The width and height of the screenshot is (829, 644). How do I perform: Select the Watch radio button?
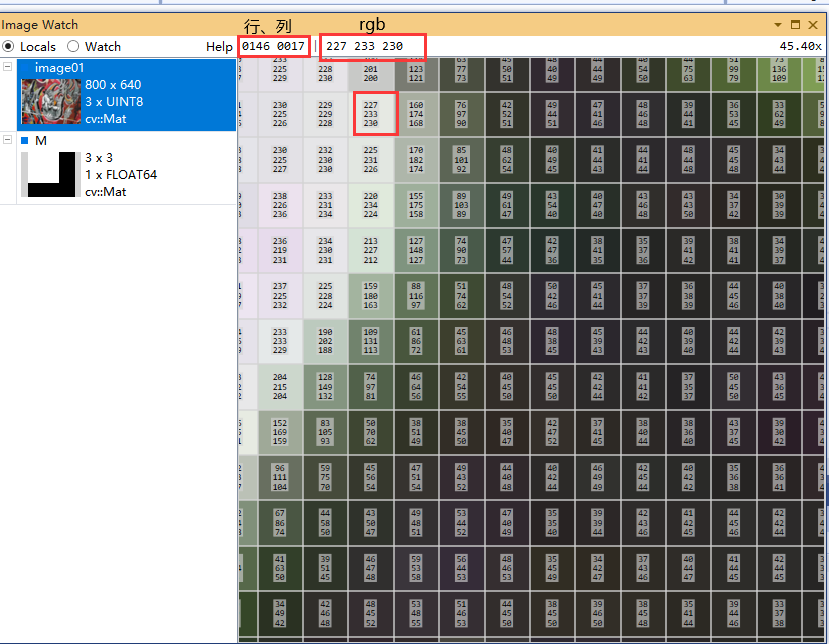click(x=71, y=46)
